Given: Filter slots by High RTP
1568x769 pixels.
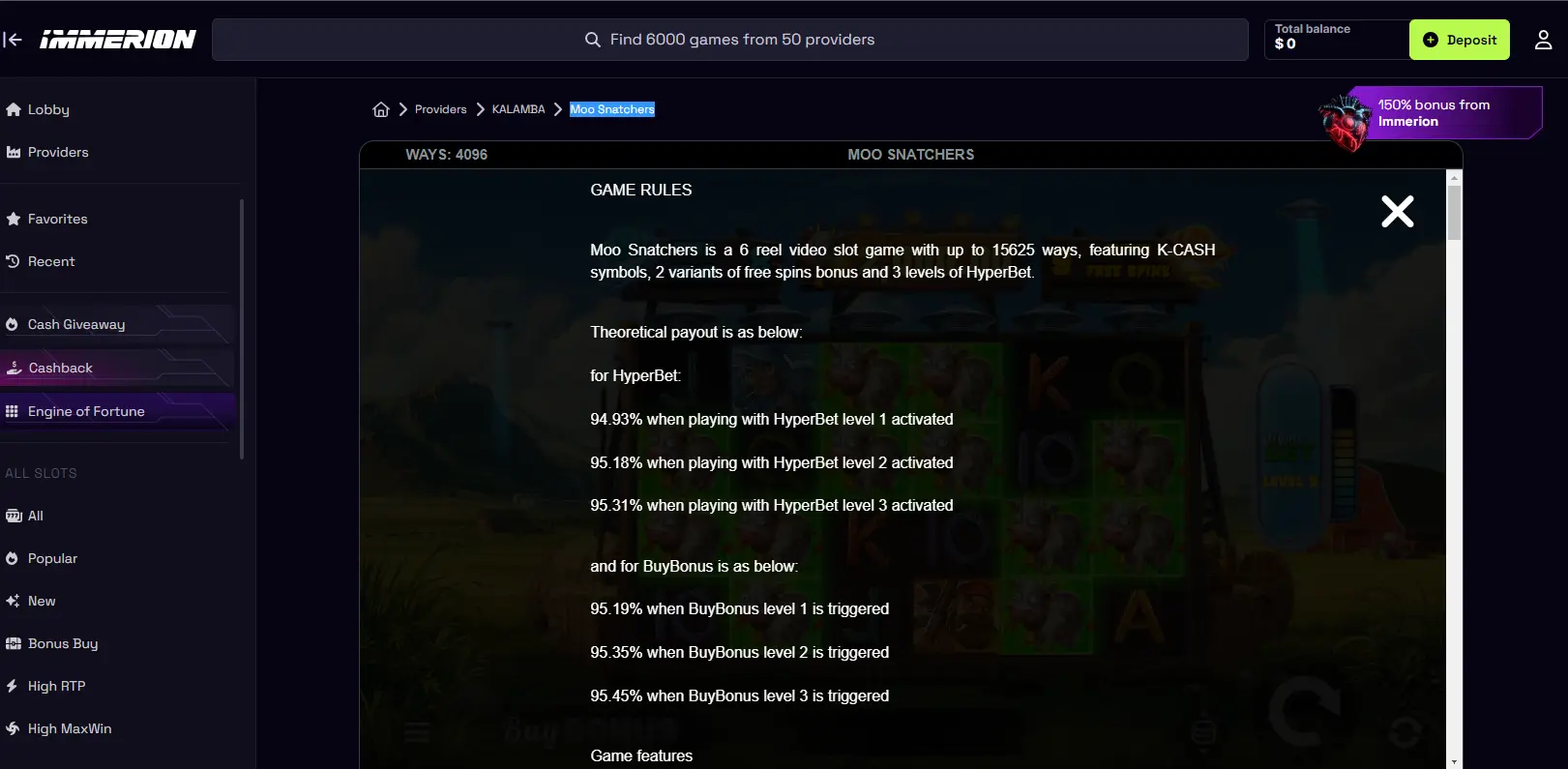Looking at the screenshot, I should [x=45, y=686].
